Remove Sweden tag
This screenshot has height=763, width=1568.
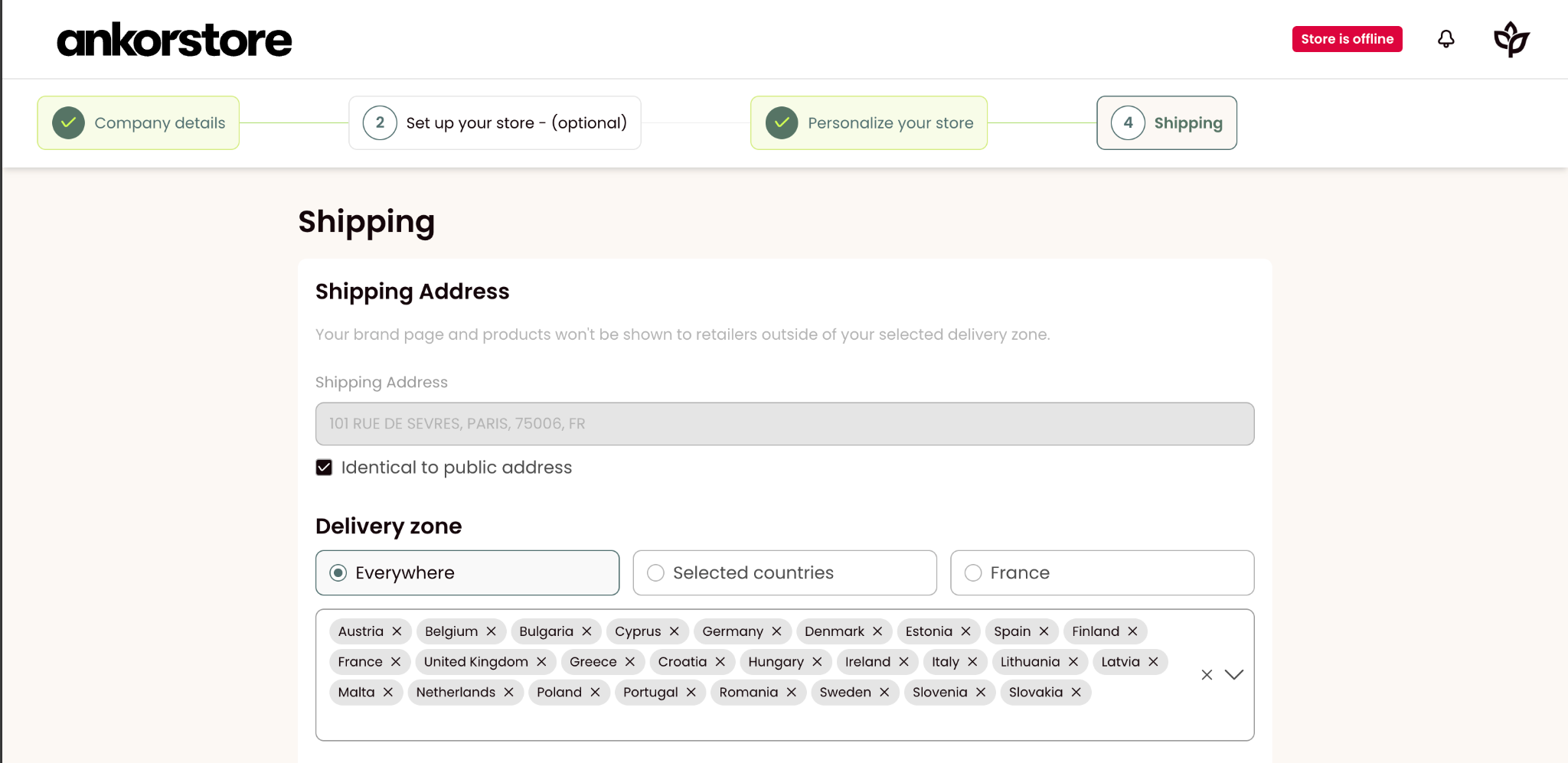[884, 693]
